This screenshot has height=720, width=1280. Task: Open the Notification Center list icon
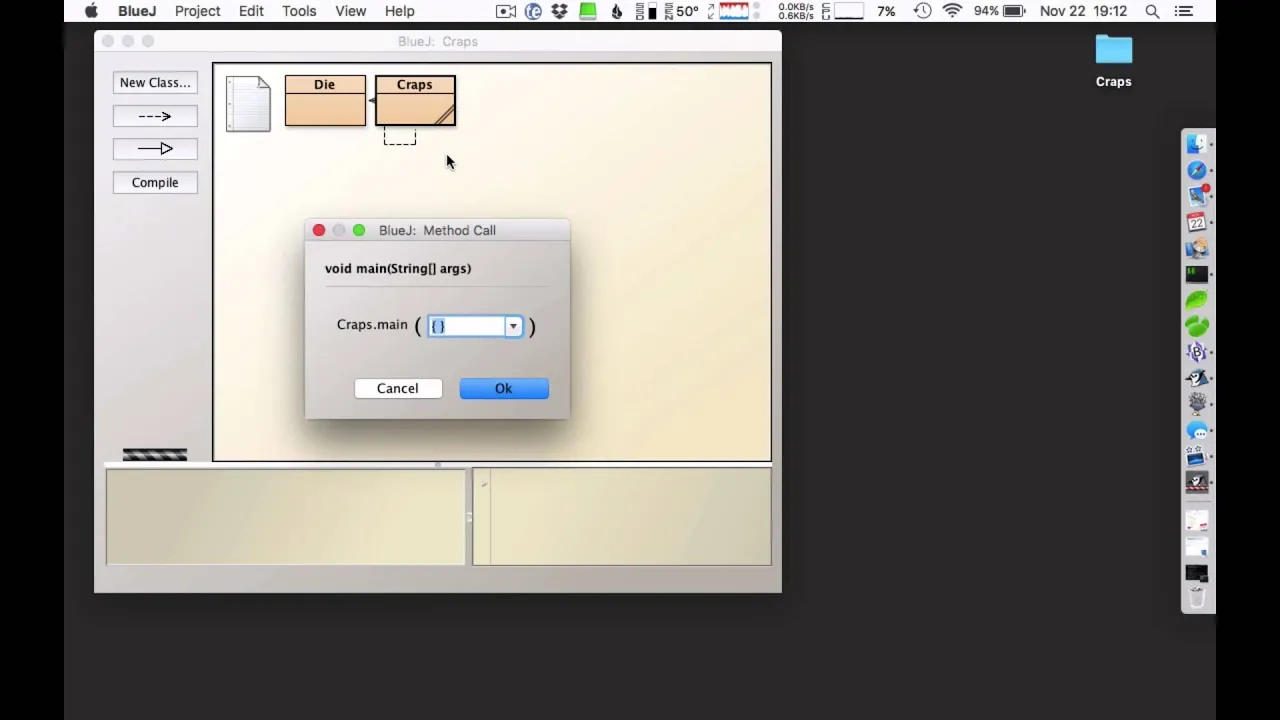click(x=1184, y=11)
